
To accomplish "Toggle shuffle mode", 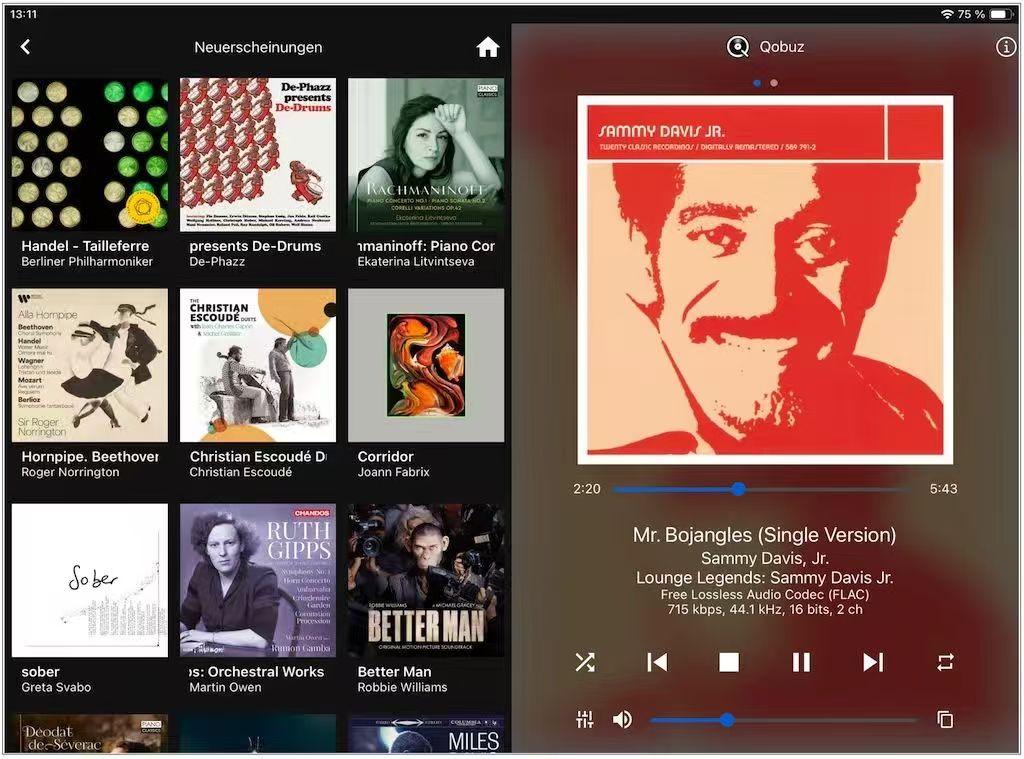I will (x=585, y=662).
